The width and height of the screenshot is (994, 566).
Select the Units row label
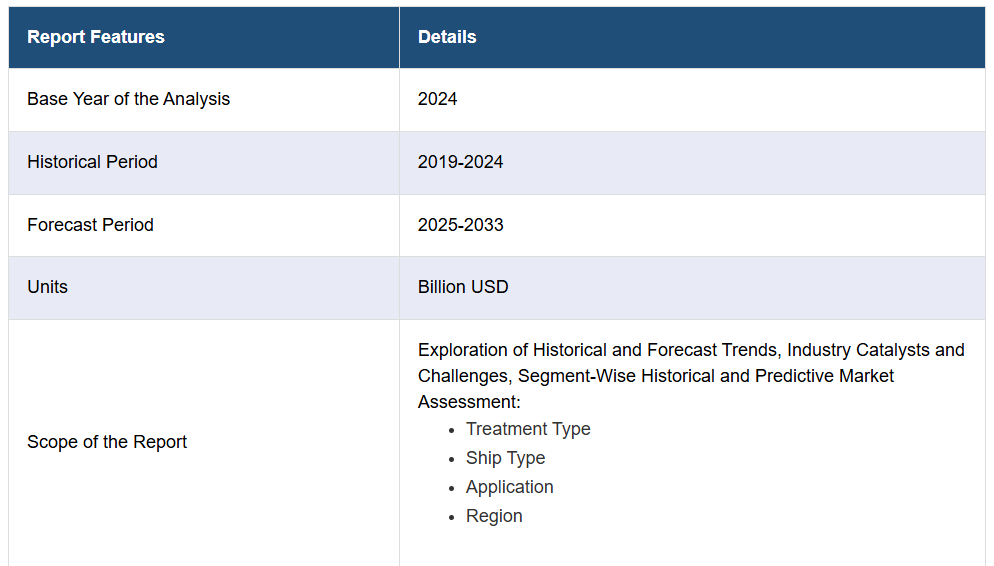pos(48,286)
